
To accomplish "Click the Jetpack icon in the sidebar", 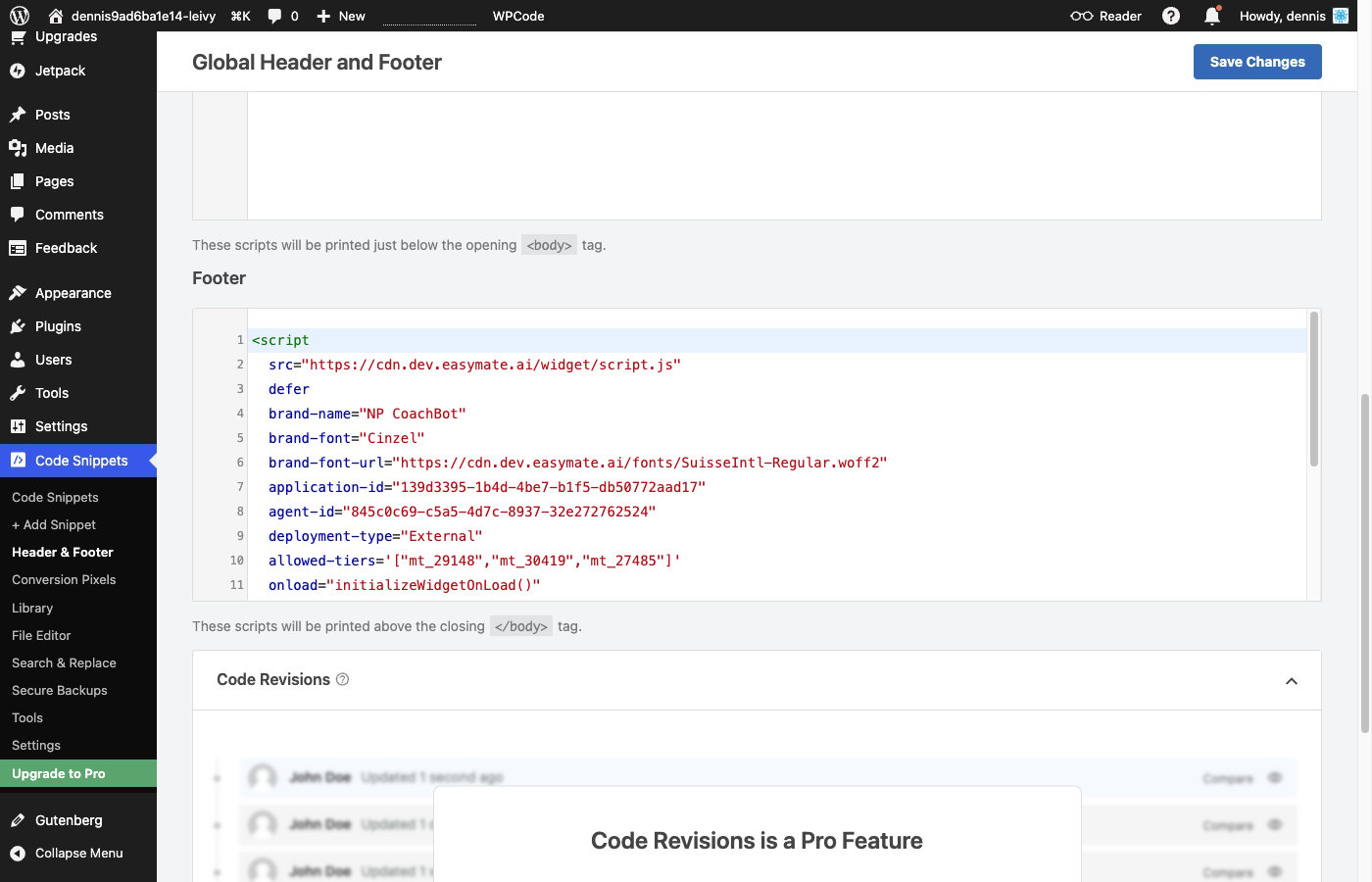I will pyautogui.click(x=18, y=71).
